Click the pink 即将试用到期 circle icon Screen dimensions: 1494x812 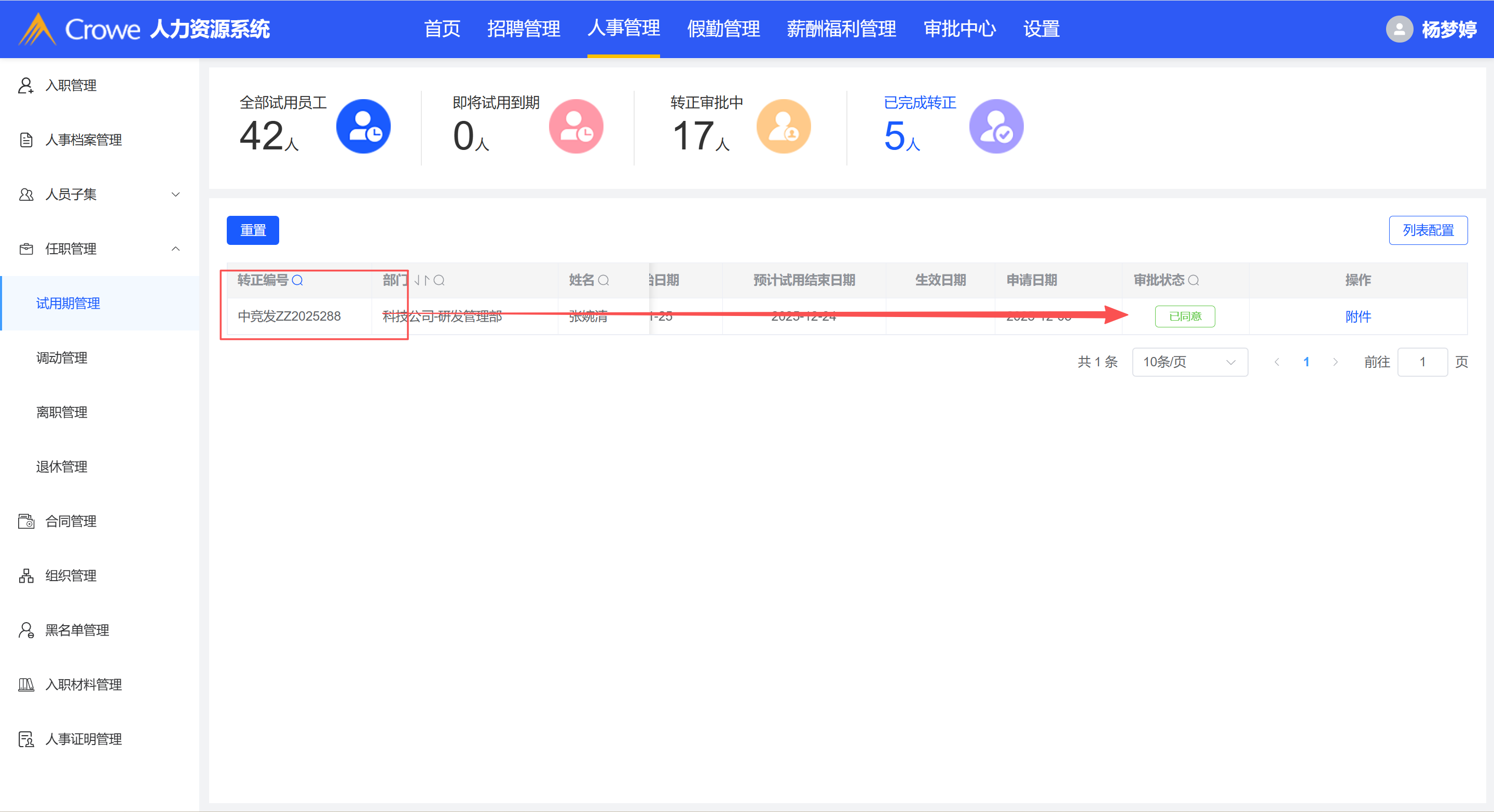pyautogui.click(x=576, y=127)
